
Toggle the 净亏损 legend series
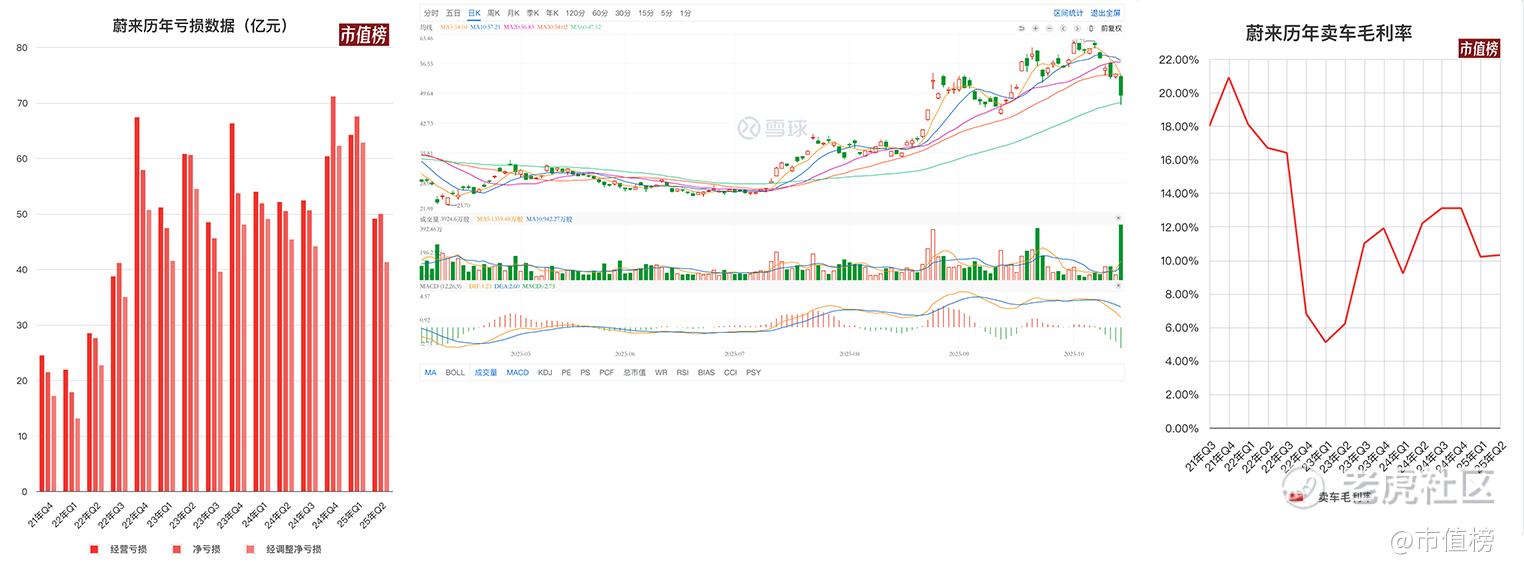tap(196, 549)
